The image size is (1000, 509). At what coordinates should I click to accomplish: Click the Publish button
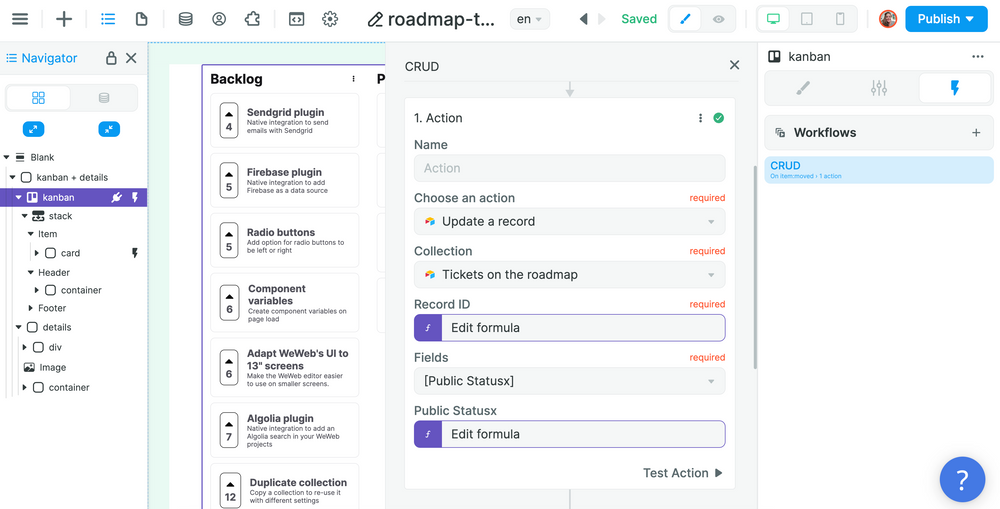945,19
